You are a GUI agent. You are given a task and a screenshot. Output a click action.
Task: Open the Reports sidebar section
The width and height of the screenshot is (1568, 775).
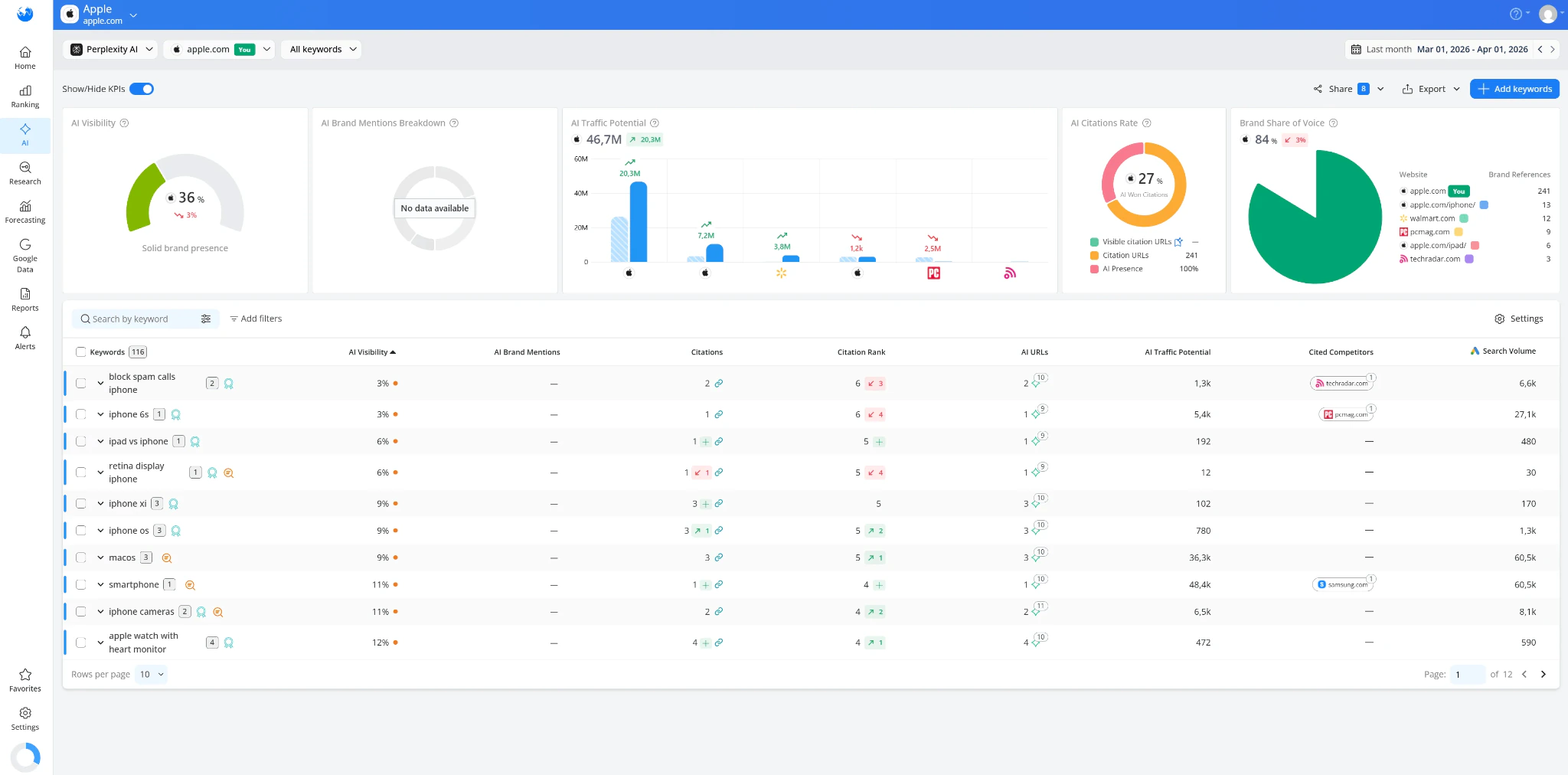(25, 300)
